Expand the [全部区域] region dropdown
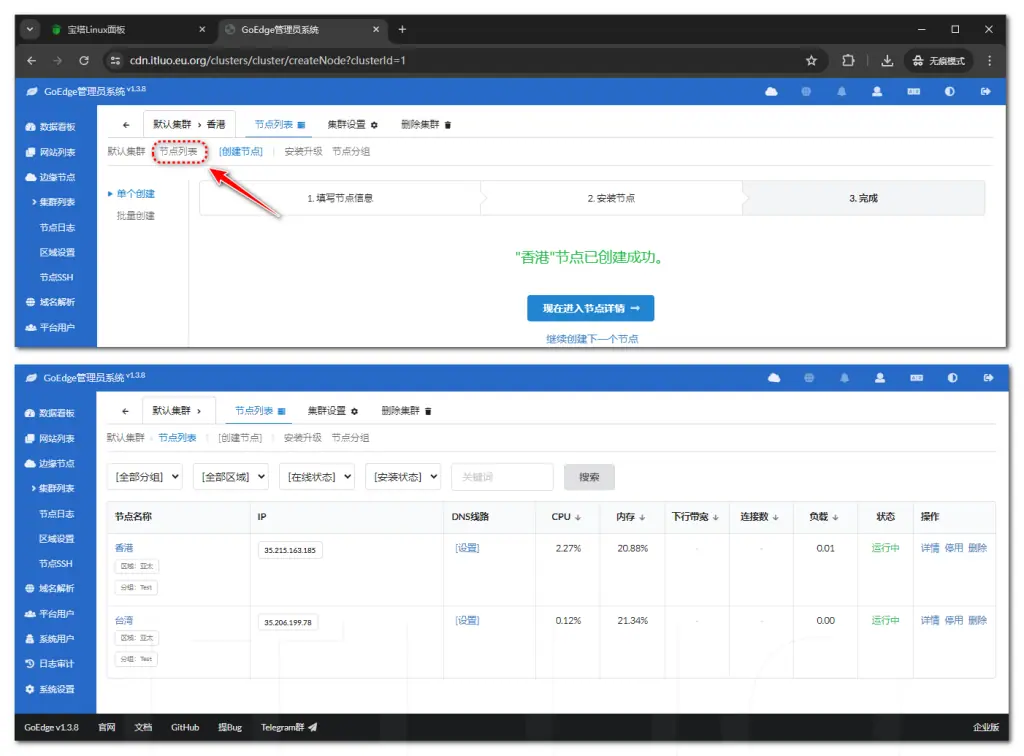 [x=230, y=477]
